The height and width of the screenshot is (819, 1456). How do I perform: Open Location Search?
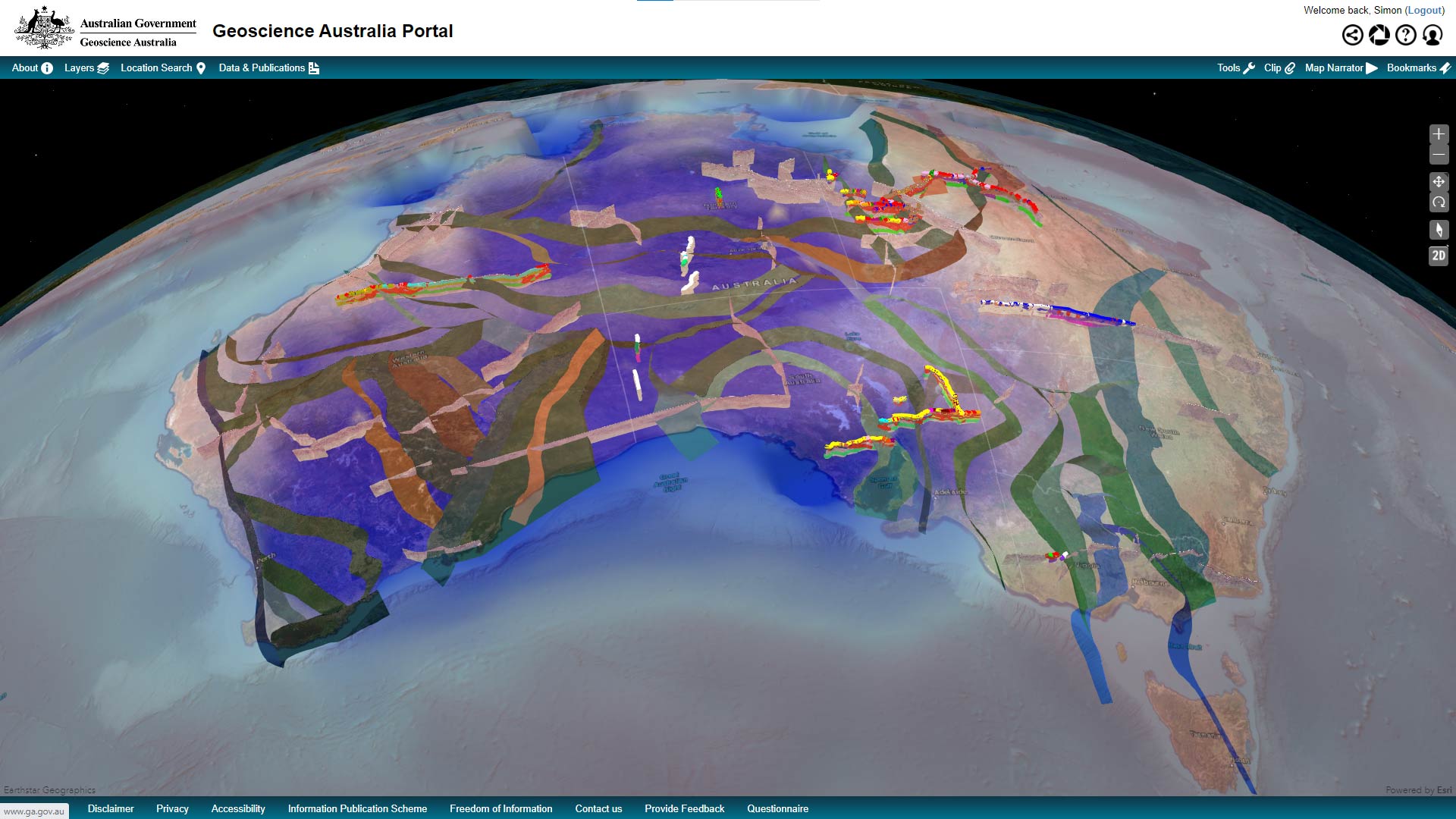[162, 68]
